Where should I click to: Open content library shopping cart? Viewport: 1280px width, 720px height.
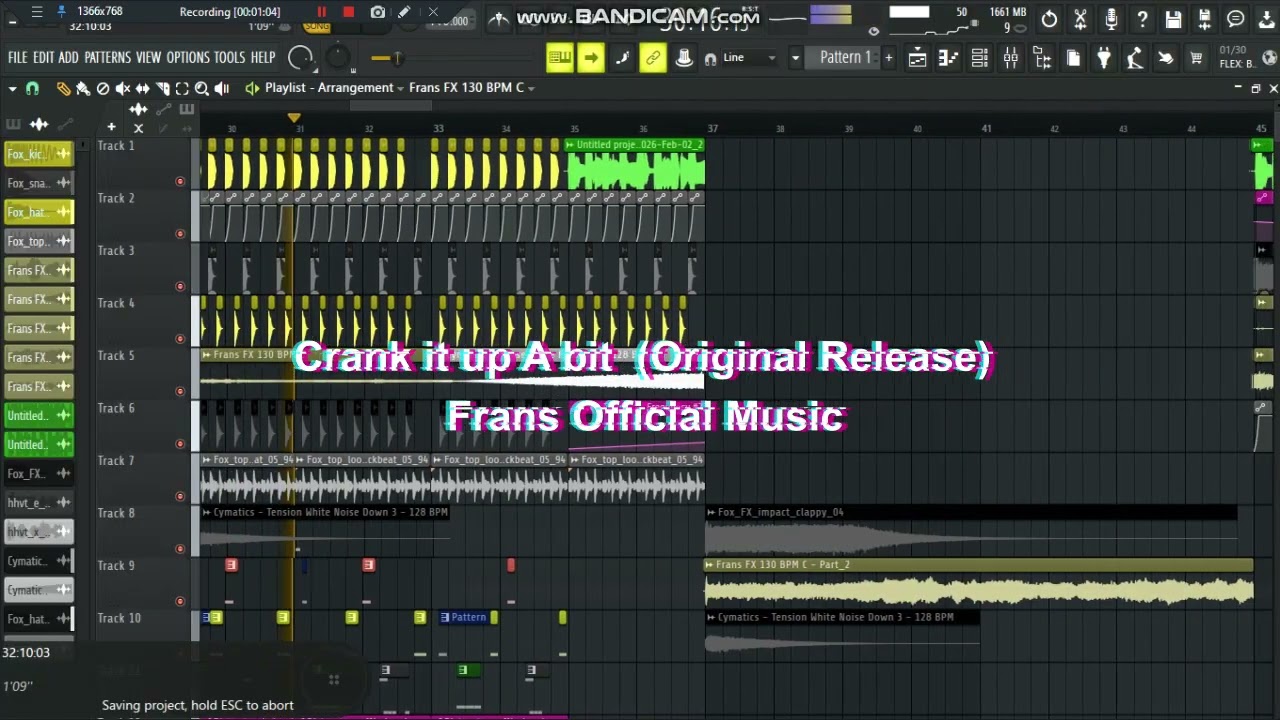pos(1196,58)
